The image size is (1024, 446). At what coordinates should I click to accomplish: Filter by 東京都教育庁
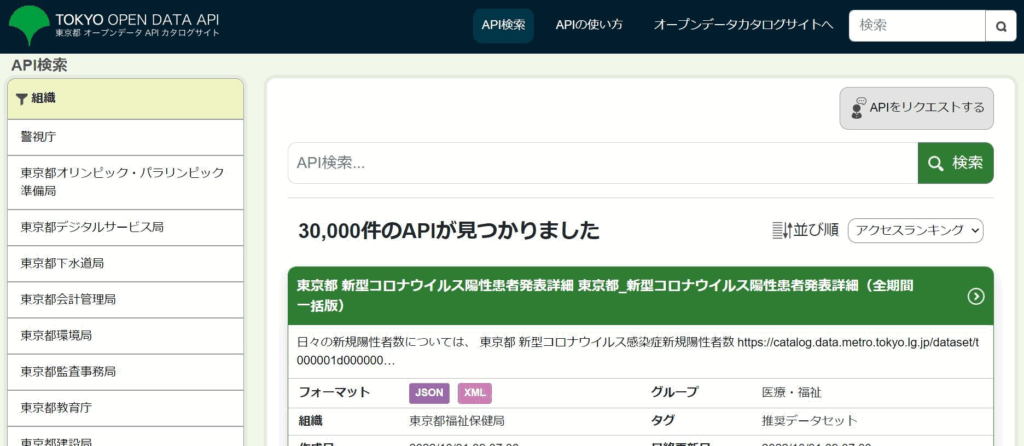[x=125, y=408]
